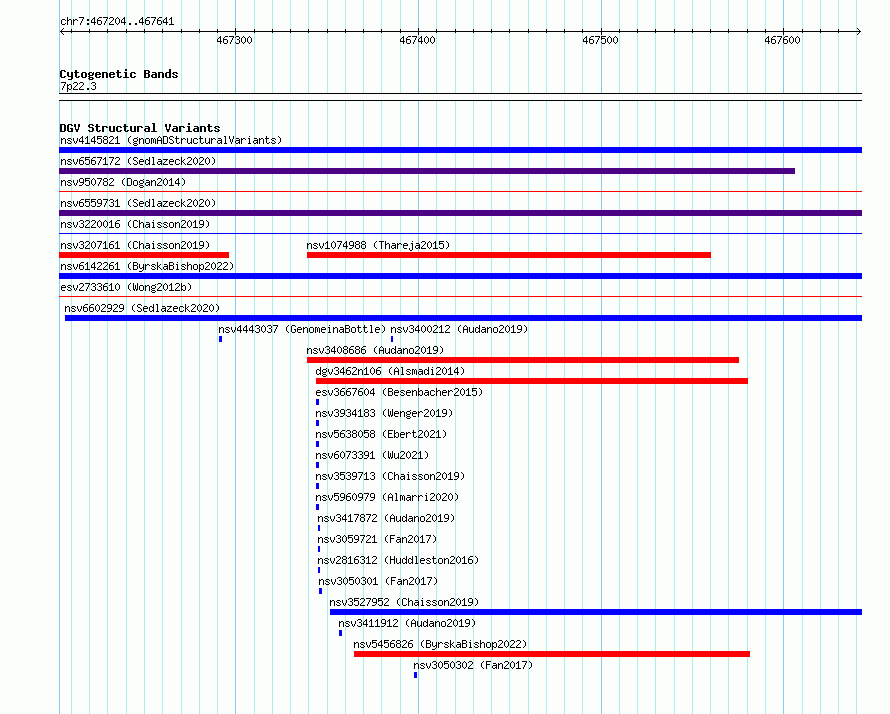The image size is (890, 714).
Task: Open esv3667604 (Besenbacher2015) variant
Action: [x=399, y=392]
